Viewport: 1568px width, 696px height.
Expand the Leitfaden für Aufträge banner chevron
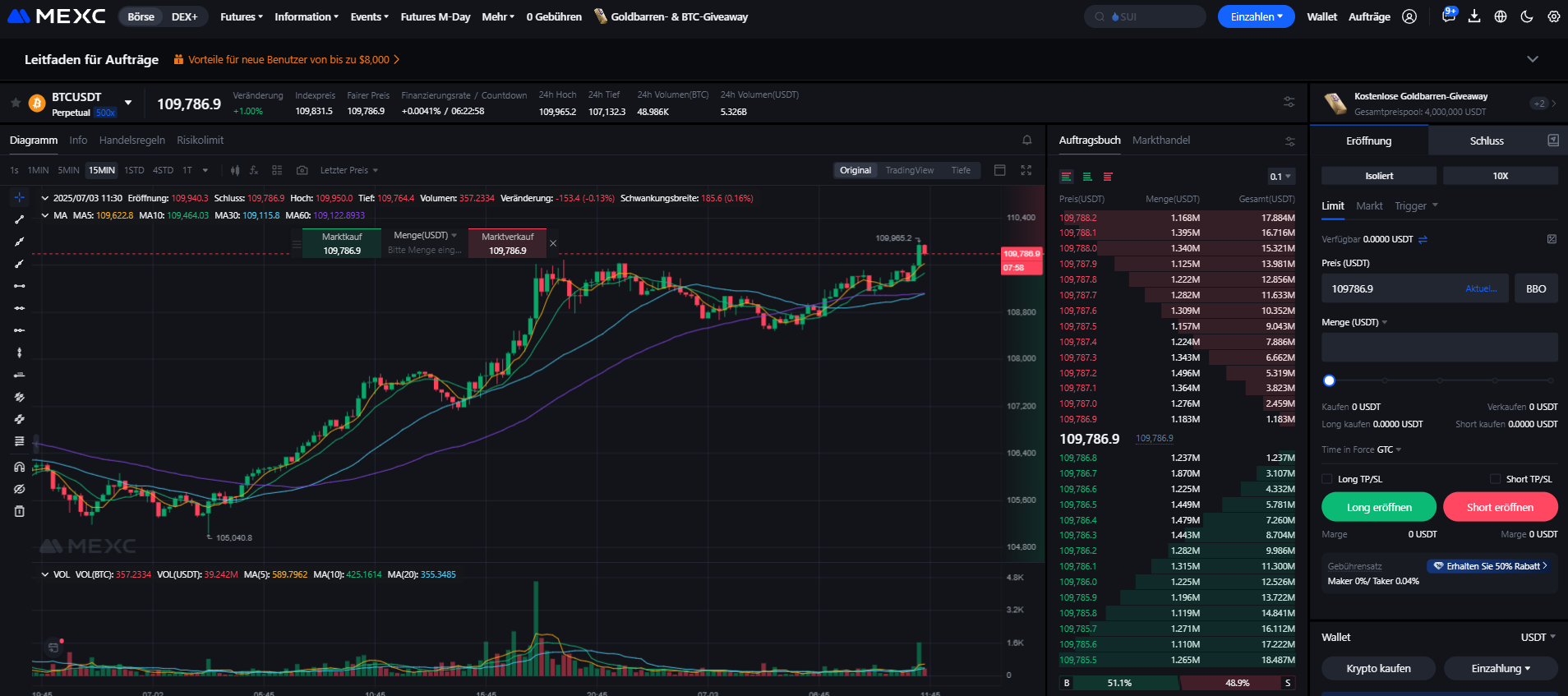(x=1533, y=59)
